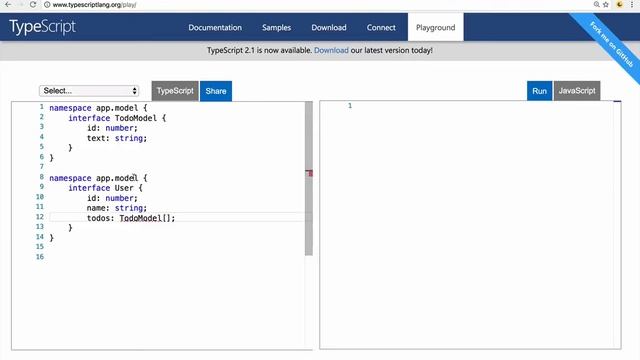Click the site info icon in address bar
This screenshot has width=640, height=360.
click(x=47, y=5)
